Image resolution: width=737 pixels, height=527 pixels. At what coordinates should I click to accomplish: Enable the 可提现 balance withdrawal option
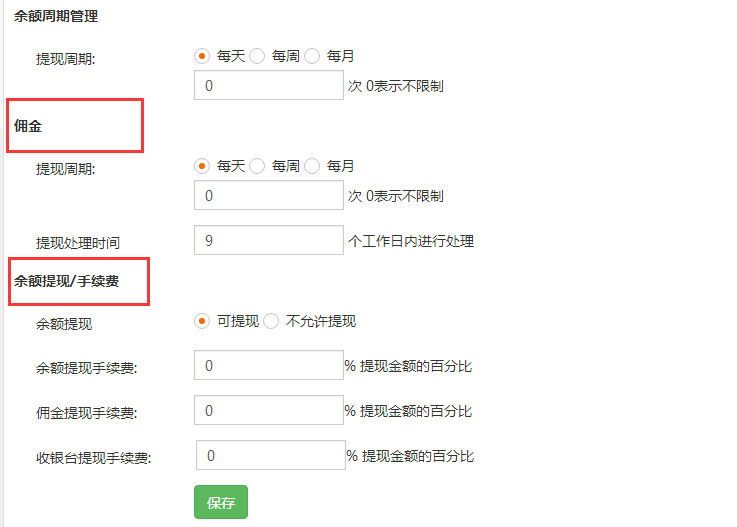[x=202, y=321]
